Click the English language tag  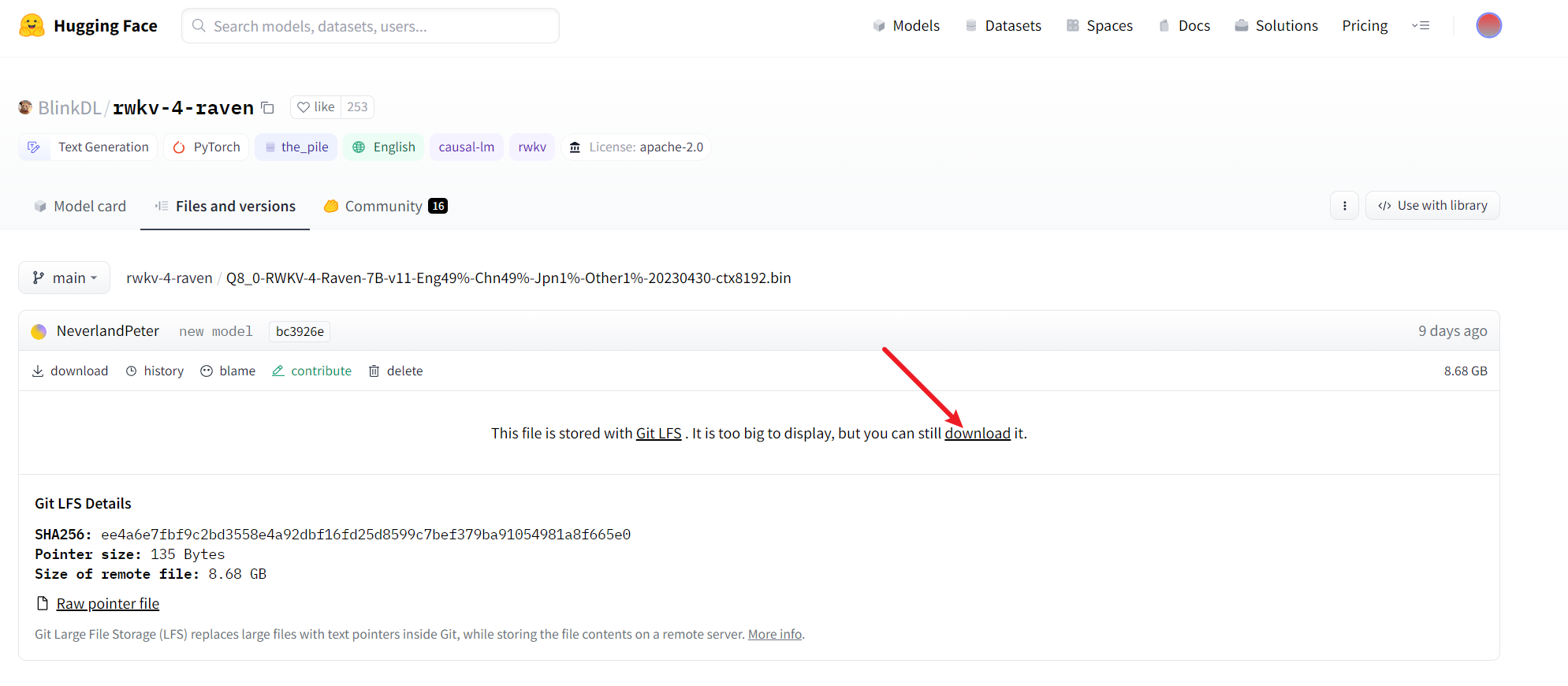click(383, 147)
